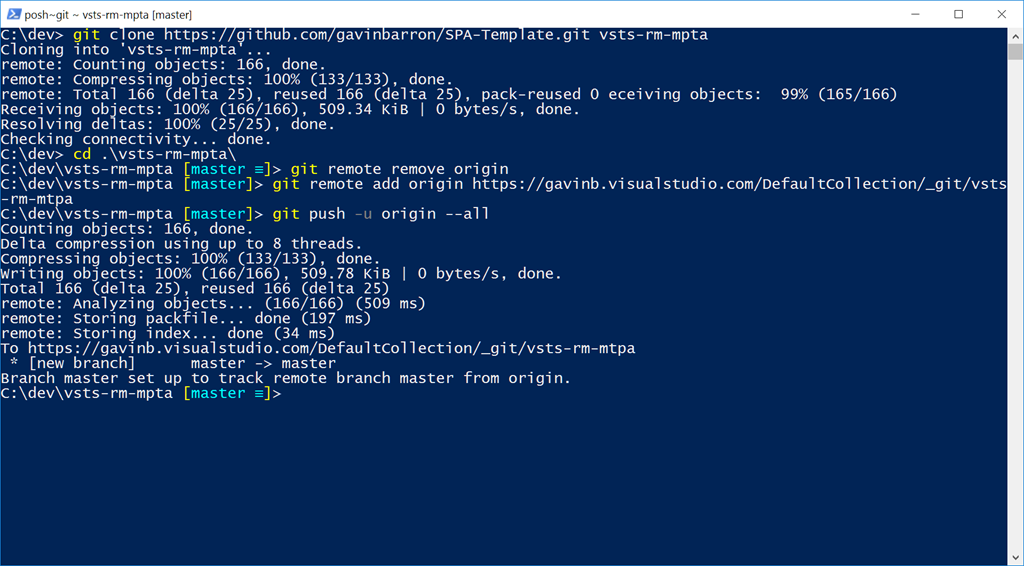Click the 'Delta compression using up to 8 threads' line
Screen dimensions: 1024x566
click(x=181, y=244)
